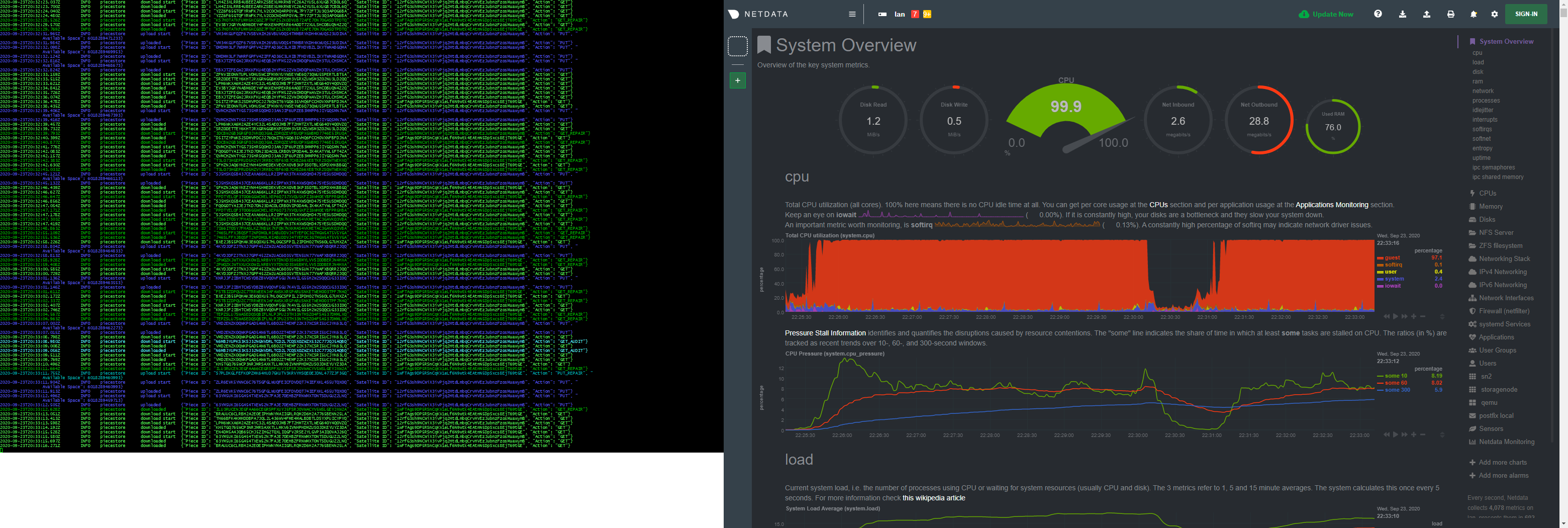Open the alarms bell icon

coord(1474,14)
